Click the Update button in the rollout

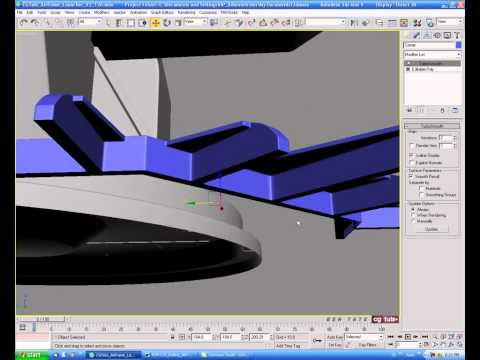(x=432, y=229)
